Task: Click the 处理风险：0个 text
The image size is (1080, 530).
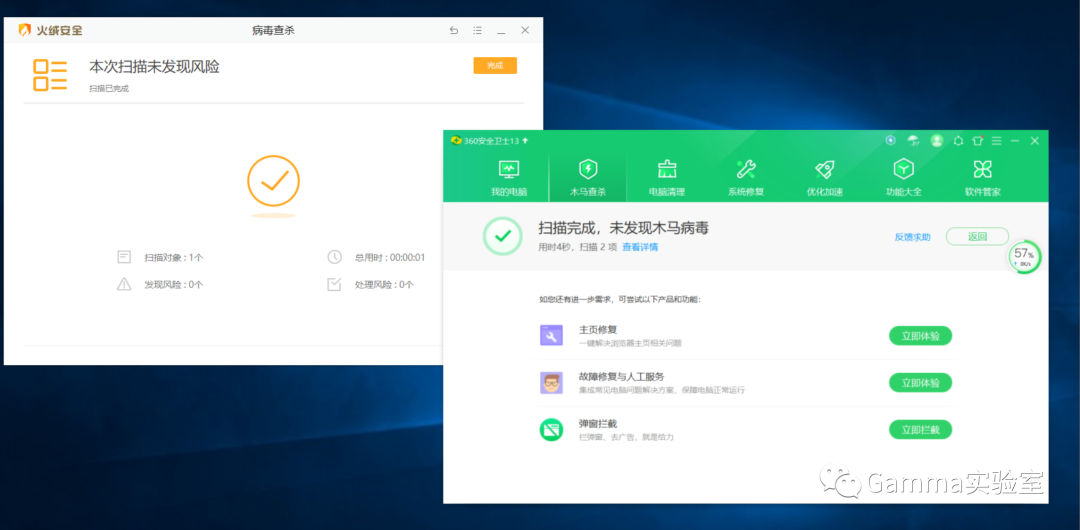Action: tap(384, 285)
